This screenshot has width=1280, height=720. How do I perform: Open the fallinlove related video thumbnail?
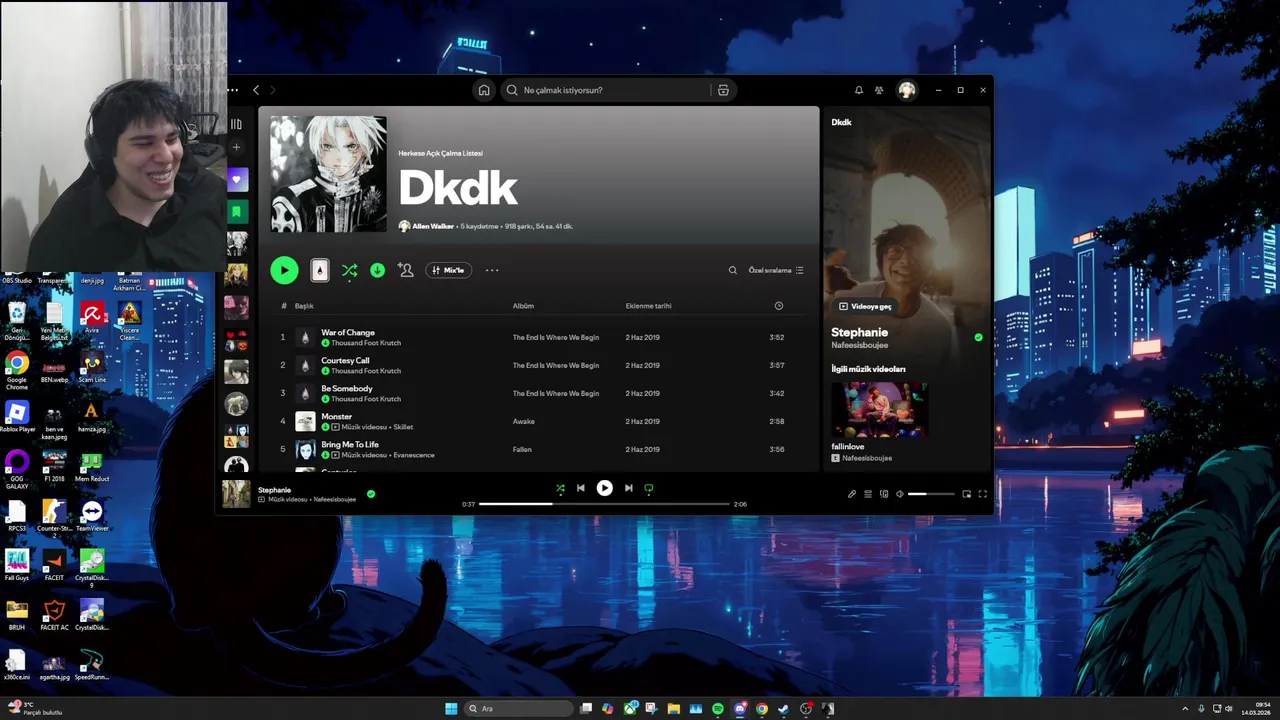(879, 409)
